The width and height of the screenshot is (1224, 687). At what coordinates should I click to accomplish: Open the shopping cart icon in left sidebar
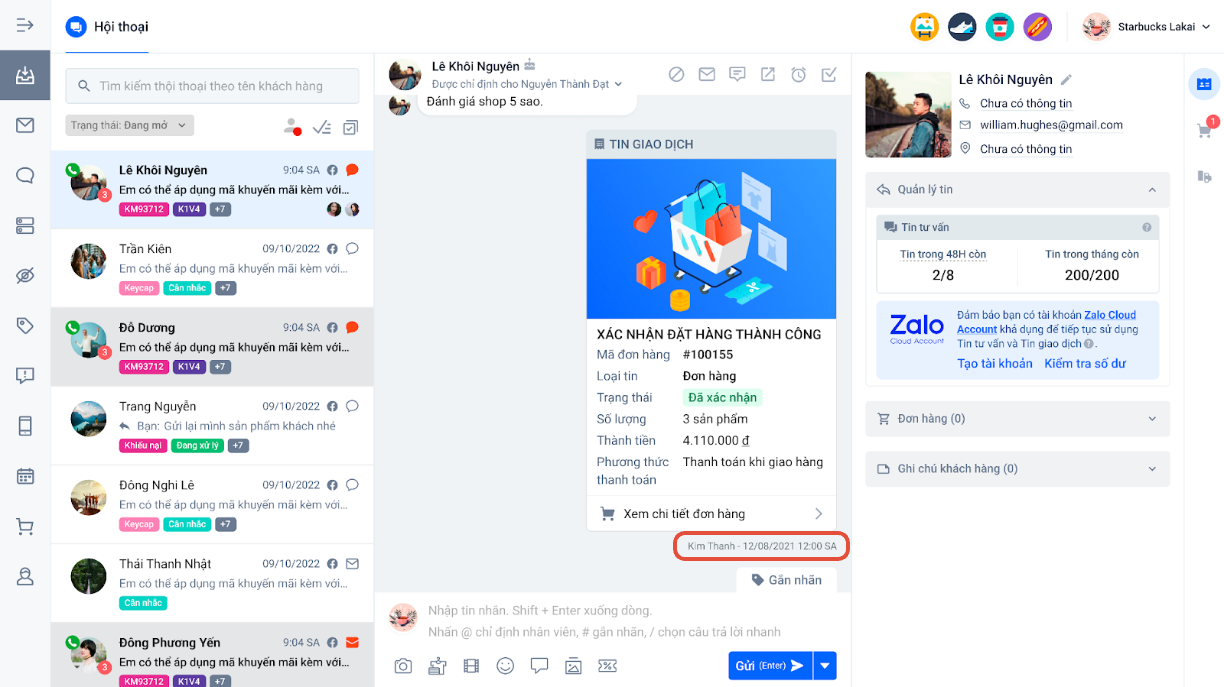(x=25, y=527)
